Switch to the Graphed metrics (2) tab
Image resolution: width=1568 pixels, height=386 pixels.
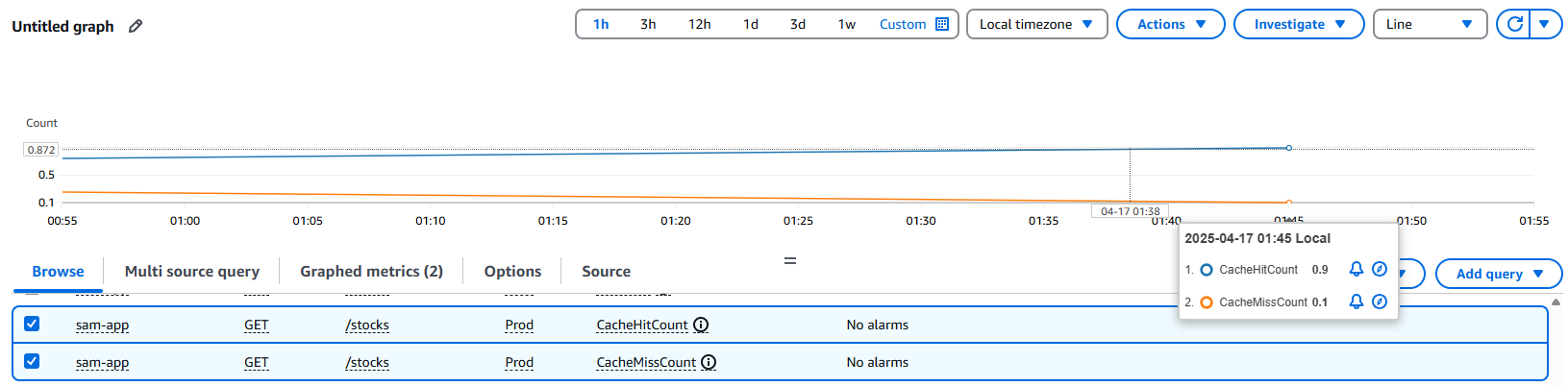[x=371, y=271]
